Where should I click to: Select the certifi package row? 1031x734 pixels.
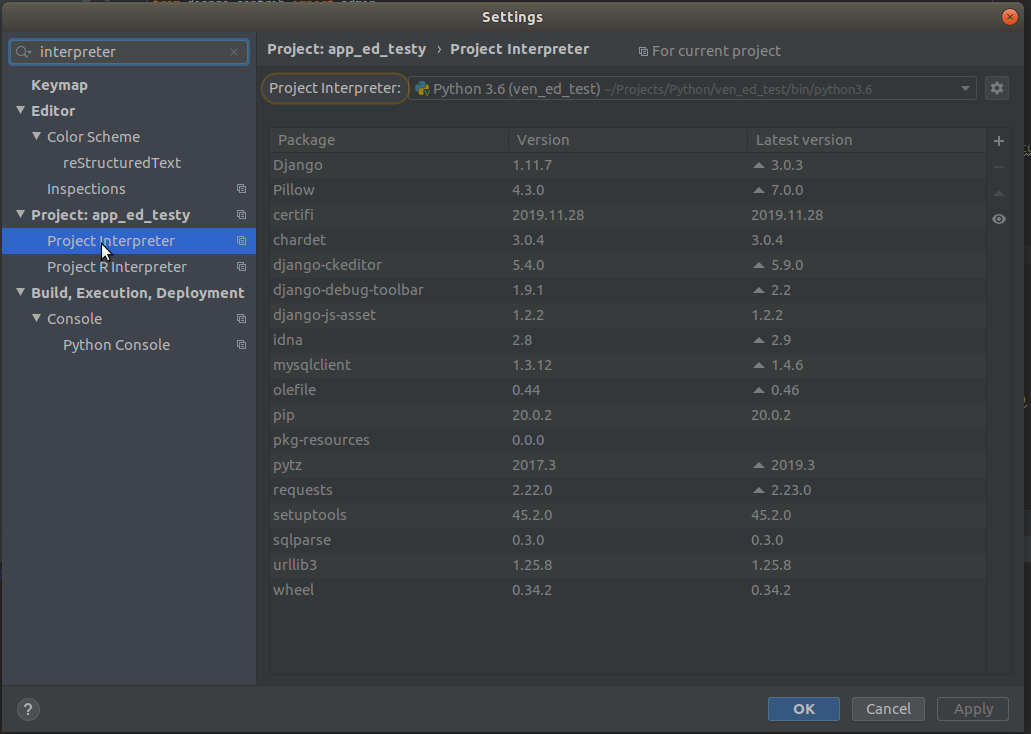coord(627,215)
